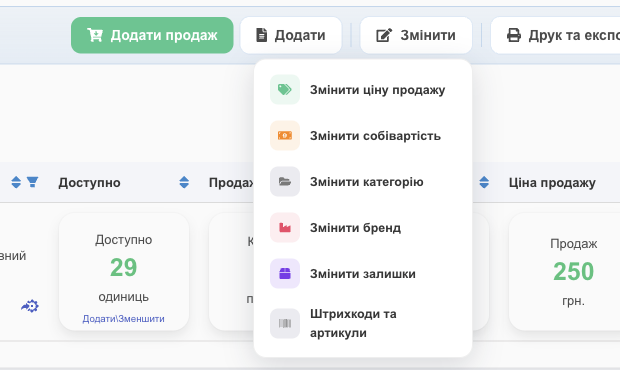The width and height of the screenshot is (620, 370).
Task: Click the purple box stock icon
Action: pos(285,274)
